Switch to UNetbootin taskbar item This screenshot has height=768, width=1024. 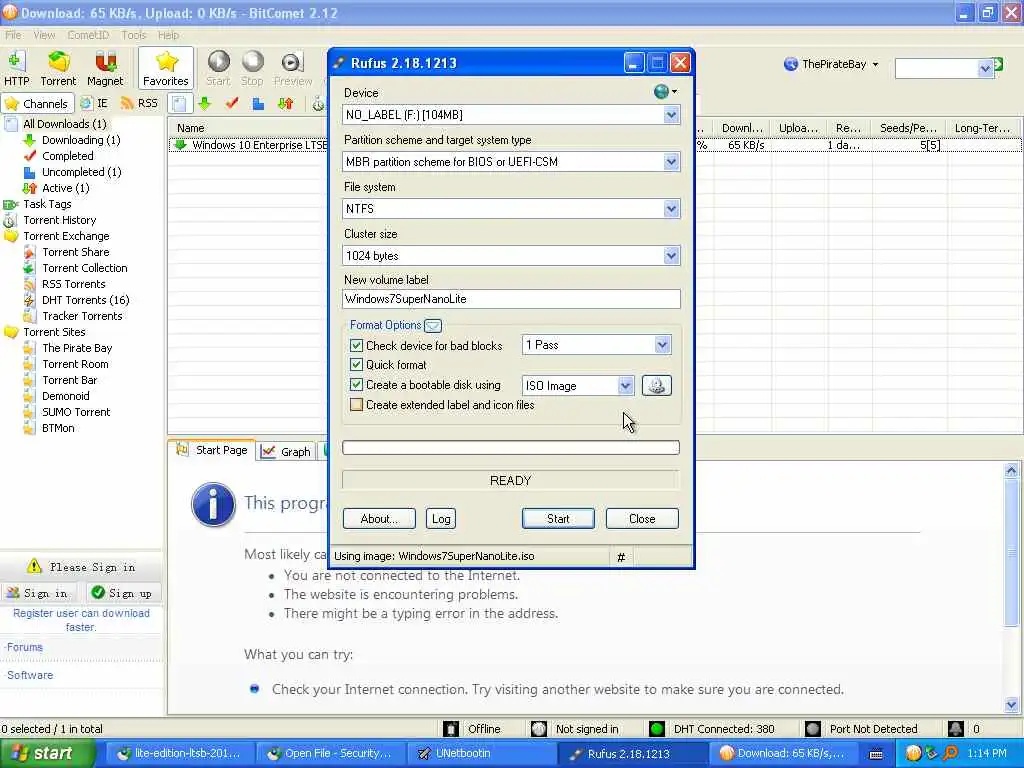coord(482,754)
